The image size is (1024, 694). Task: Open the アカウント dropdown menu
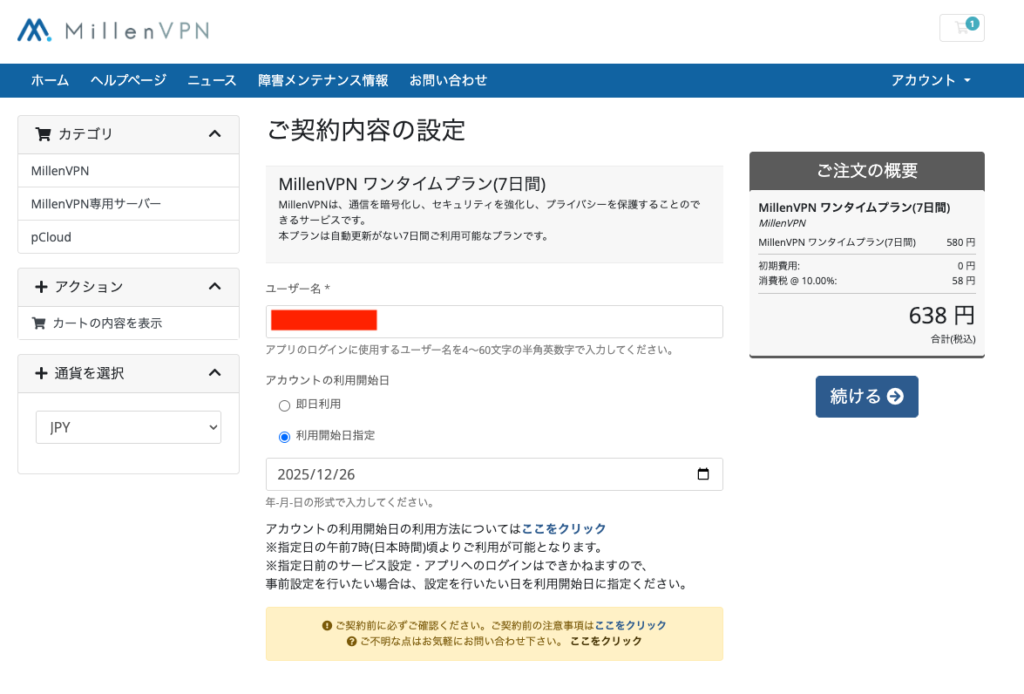pos(931,80)
